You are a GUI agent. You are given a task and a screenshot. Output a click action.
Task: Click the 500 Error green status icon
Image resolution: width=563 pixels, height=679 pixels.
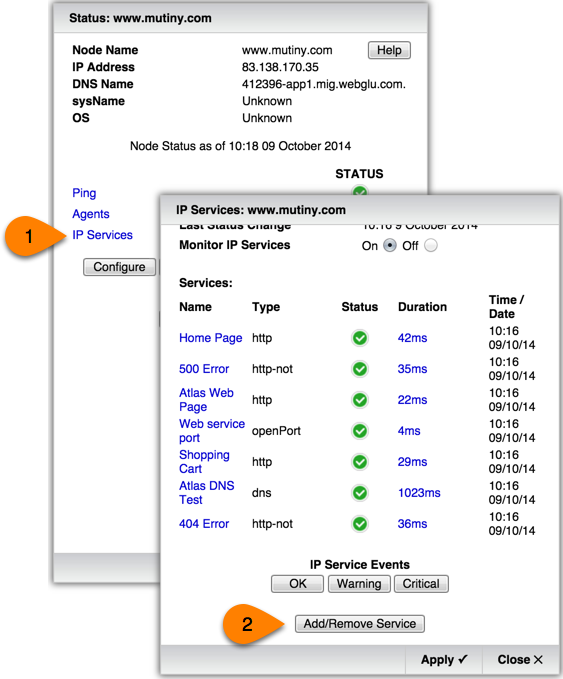359,369
